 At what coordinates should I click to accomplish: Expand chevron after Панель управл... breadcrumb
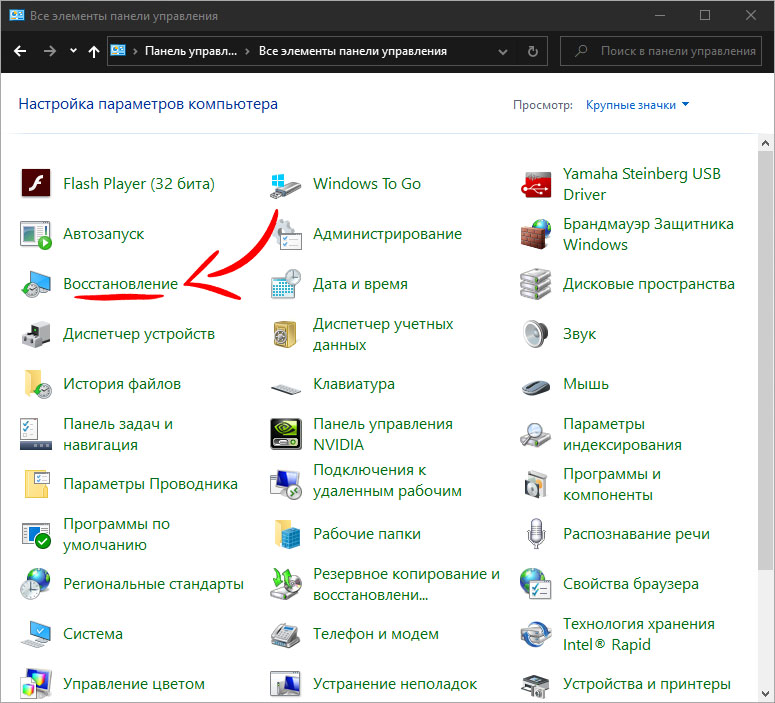tap(248, 51)
